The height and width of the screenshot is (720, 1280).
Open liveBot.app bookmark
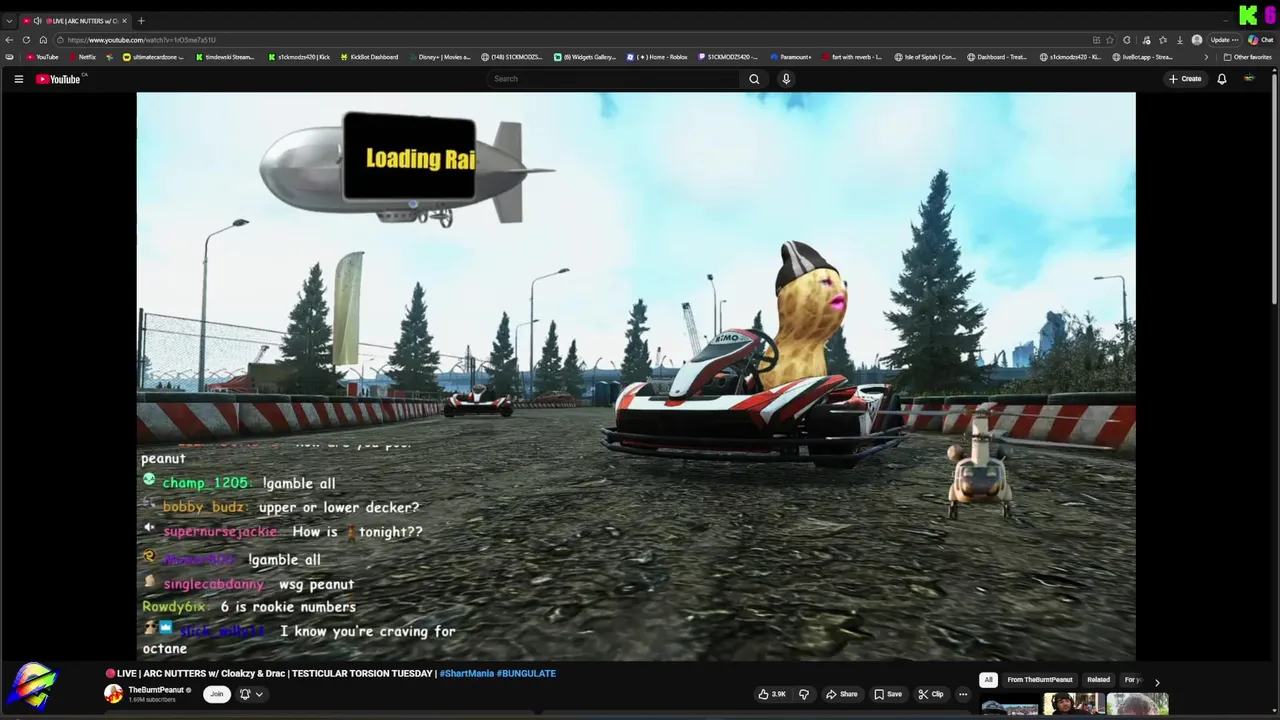click(1142, 57)
